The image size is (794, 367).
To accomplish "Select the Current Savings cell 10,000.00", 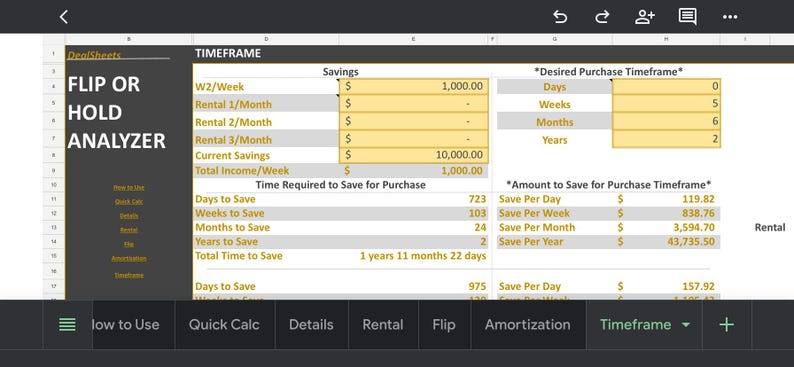I will coord(414,155).
